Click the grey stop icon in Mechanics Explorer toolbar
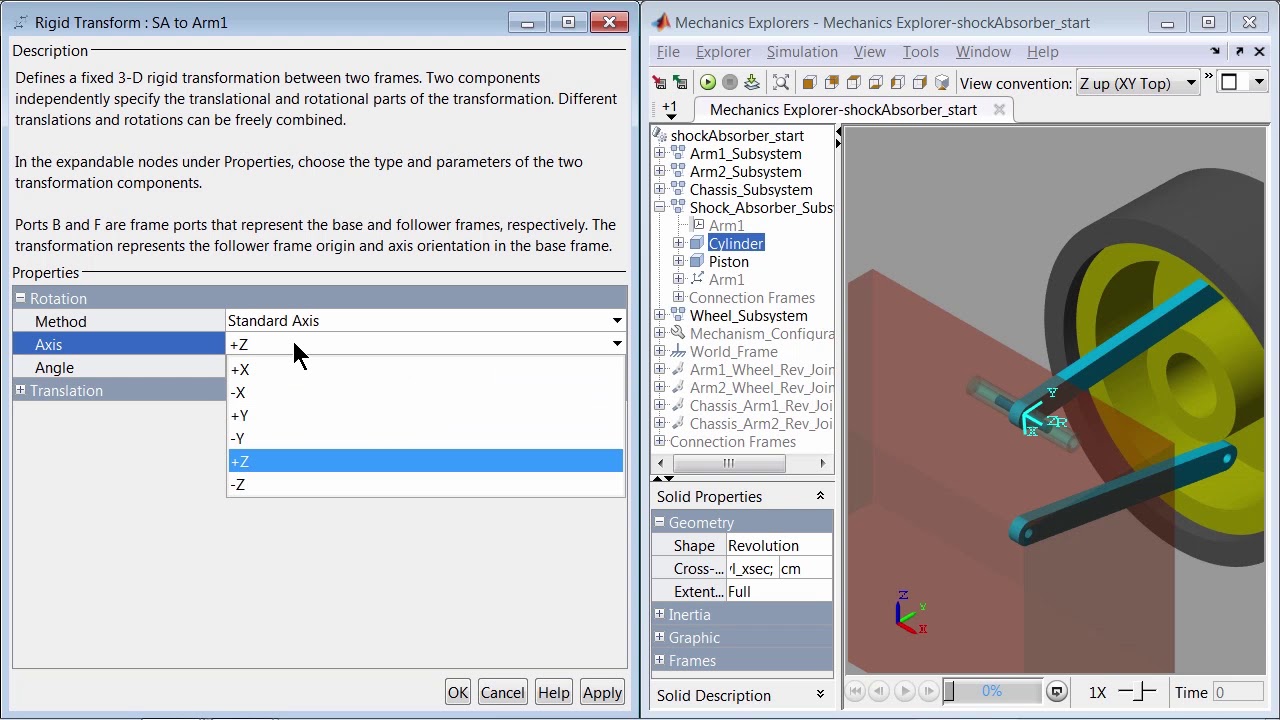 pos(730,83)
